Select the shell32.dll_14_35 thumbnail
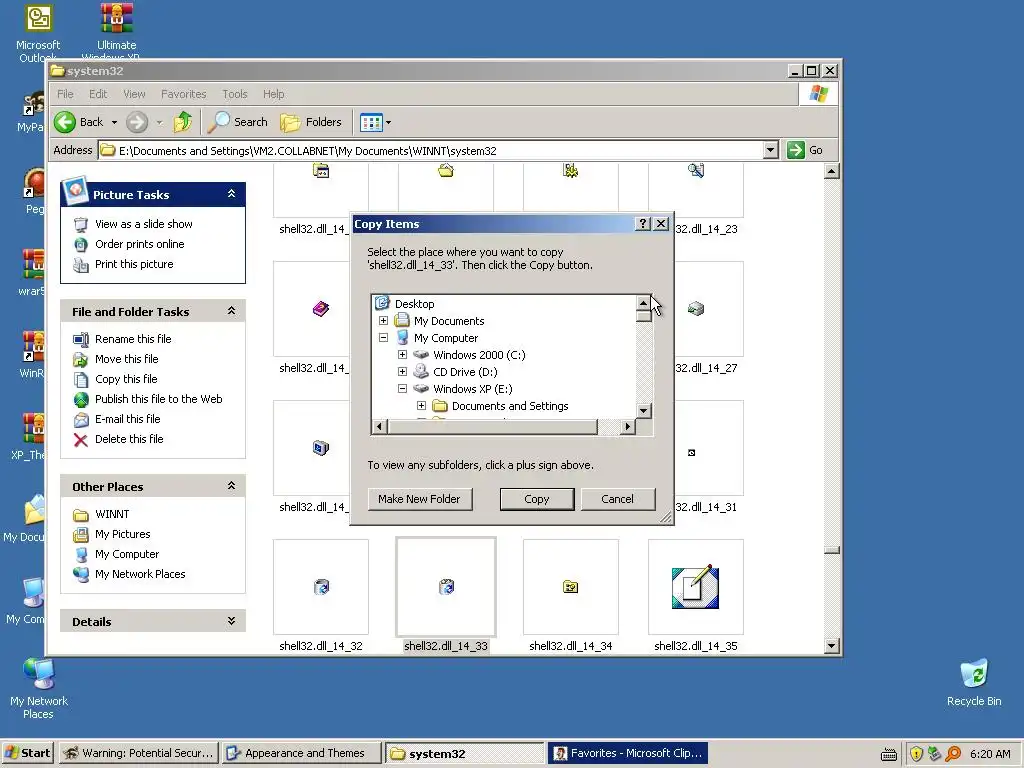 click(x=696, y=587)
